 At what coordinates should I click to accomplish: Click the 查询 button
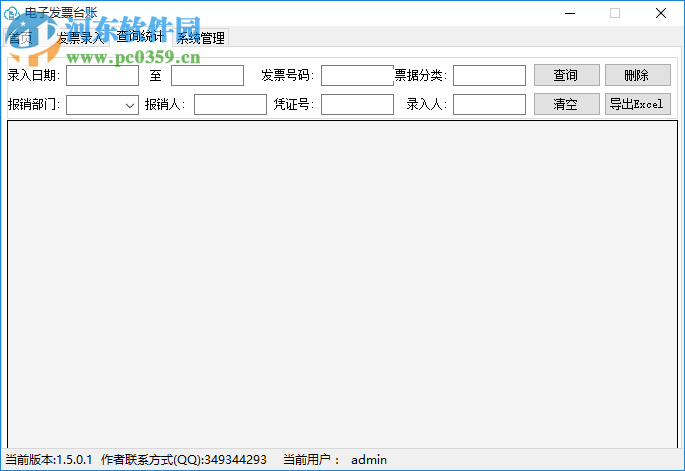tap(567, 75)
